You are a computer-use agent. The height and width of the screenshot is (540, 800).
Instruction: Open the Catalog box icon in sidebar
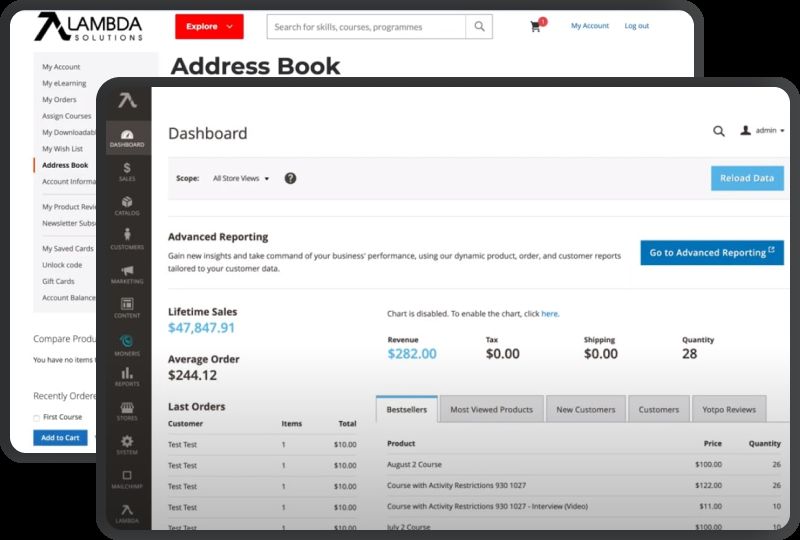click(x=127, y=205)
